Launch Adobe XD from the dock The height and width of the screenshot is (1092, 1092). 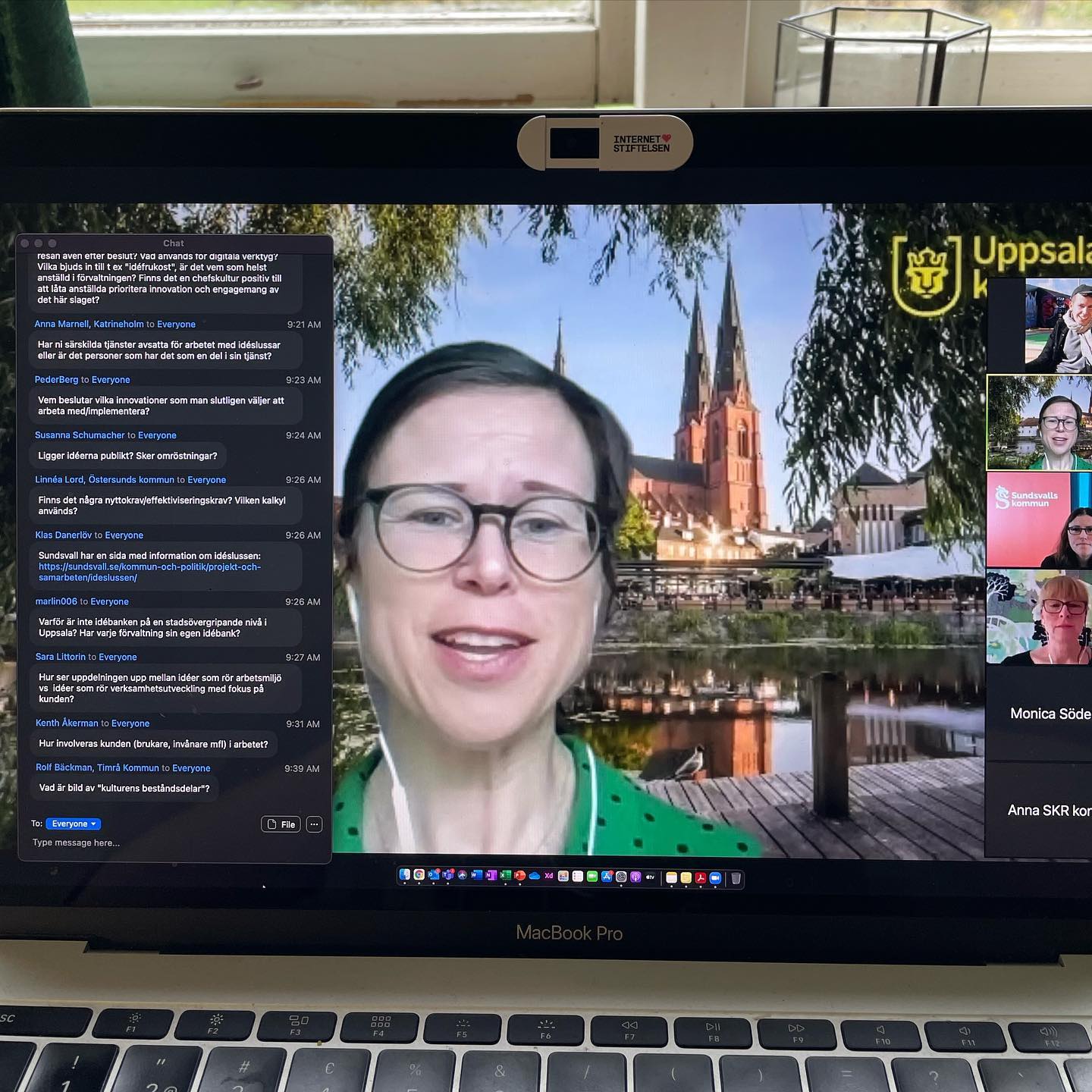(548, 876)
